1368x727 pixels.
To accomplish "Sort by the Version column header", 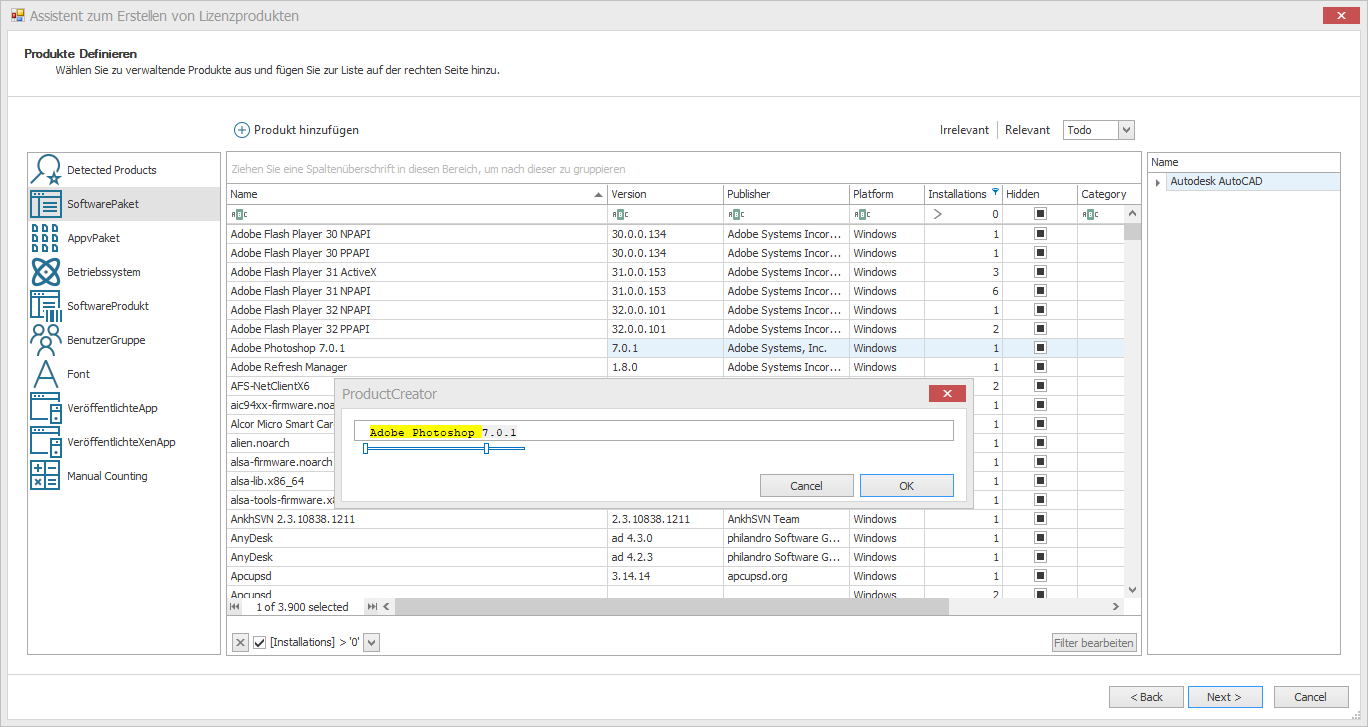I will (665, 194).
